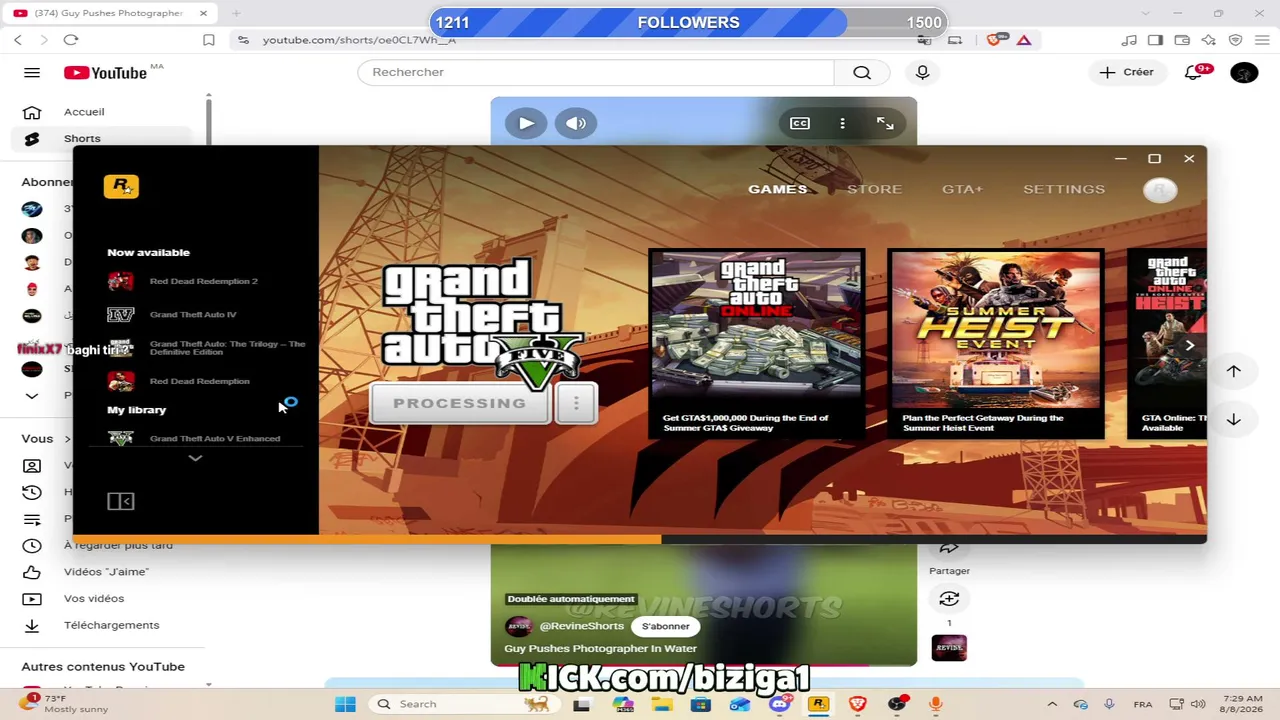Expand more games in launcher sidebar
The width and height of the screenshot is (1280, 720).
[195, 458]
